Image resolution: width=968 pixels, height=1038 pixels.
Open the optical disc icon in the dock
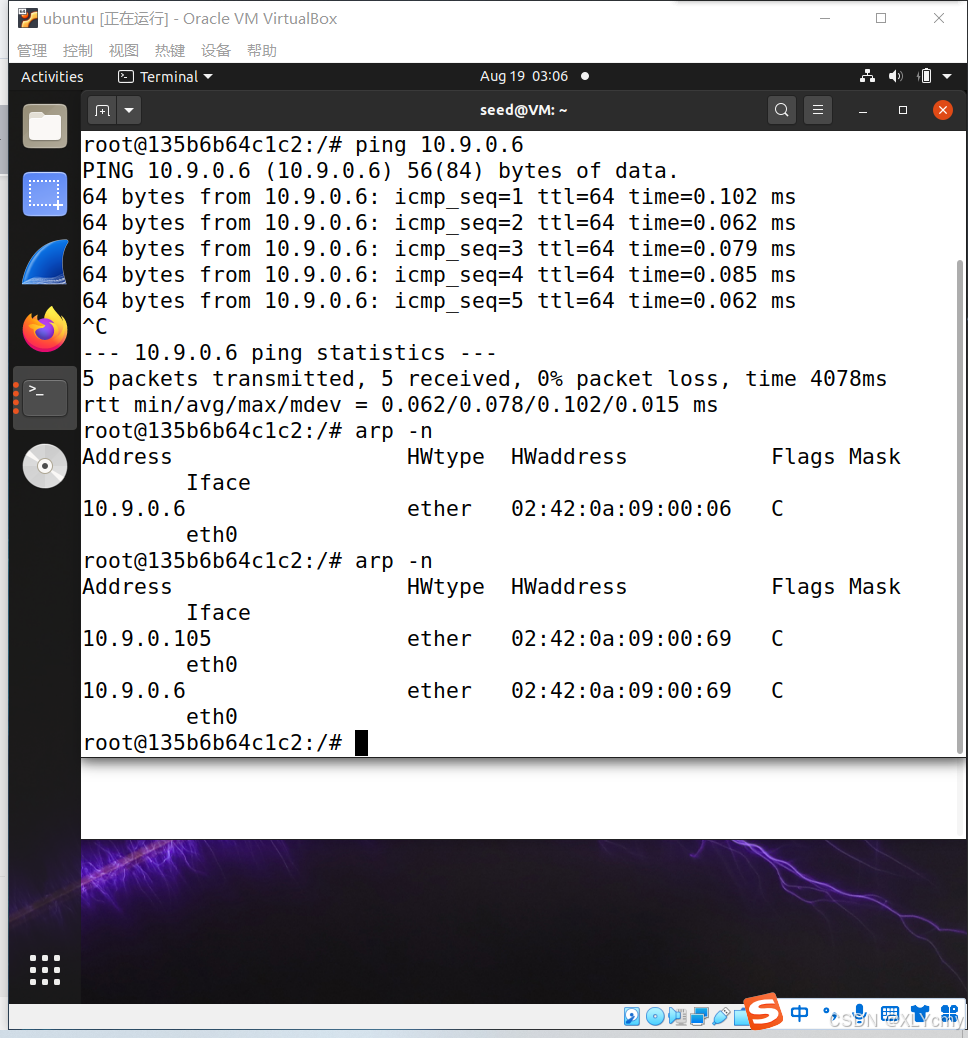pos(45,466)
